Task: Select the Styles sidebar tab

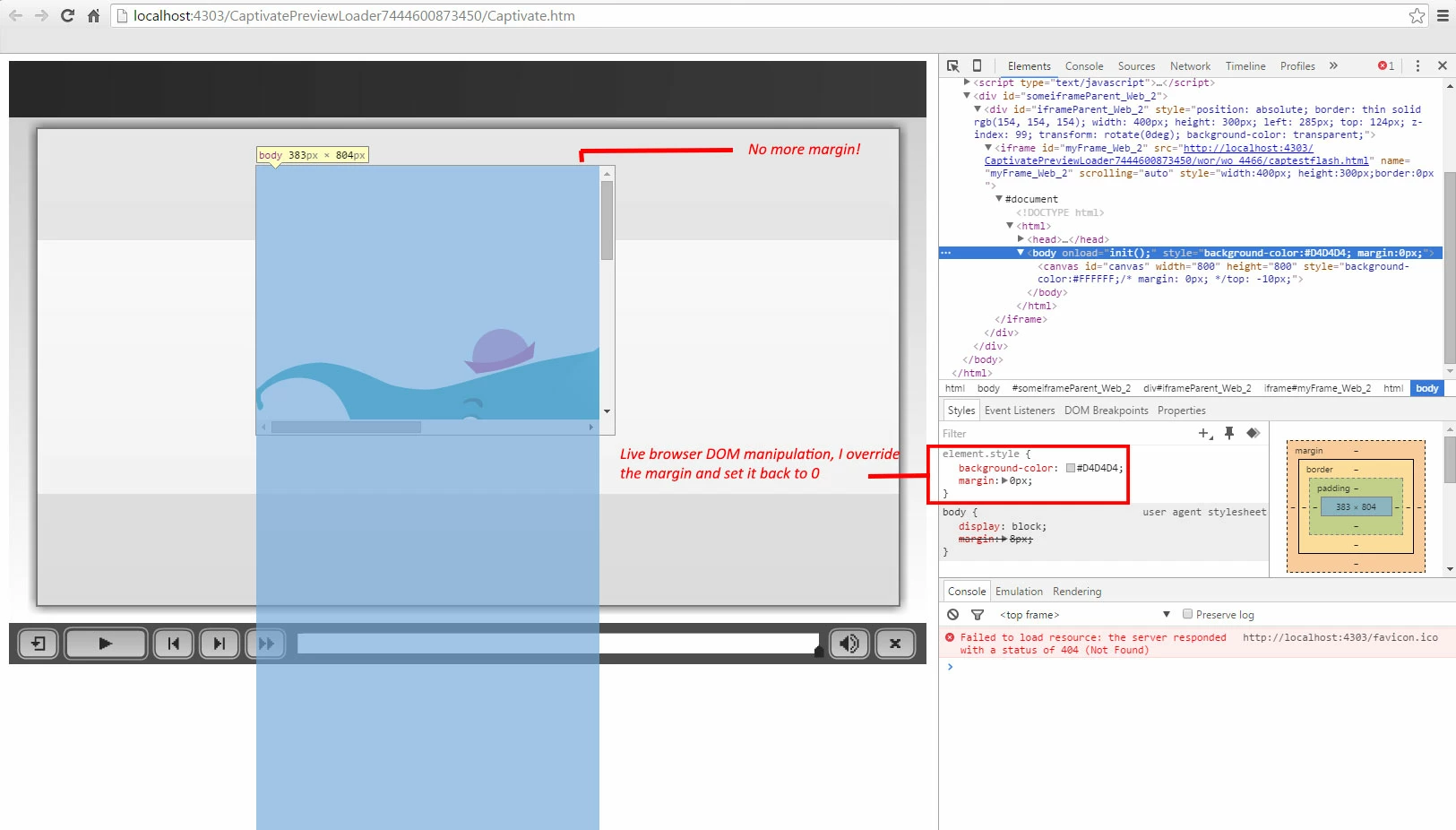Action: 961,411
